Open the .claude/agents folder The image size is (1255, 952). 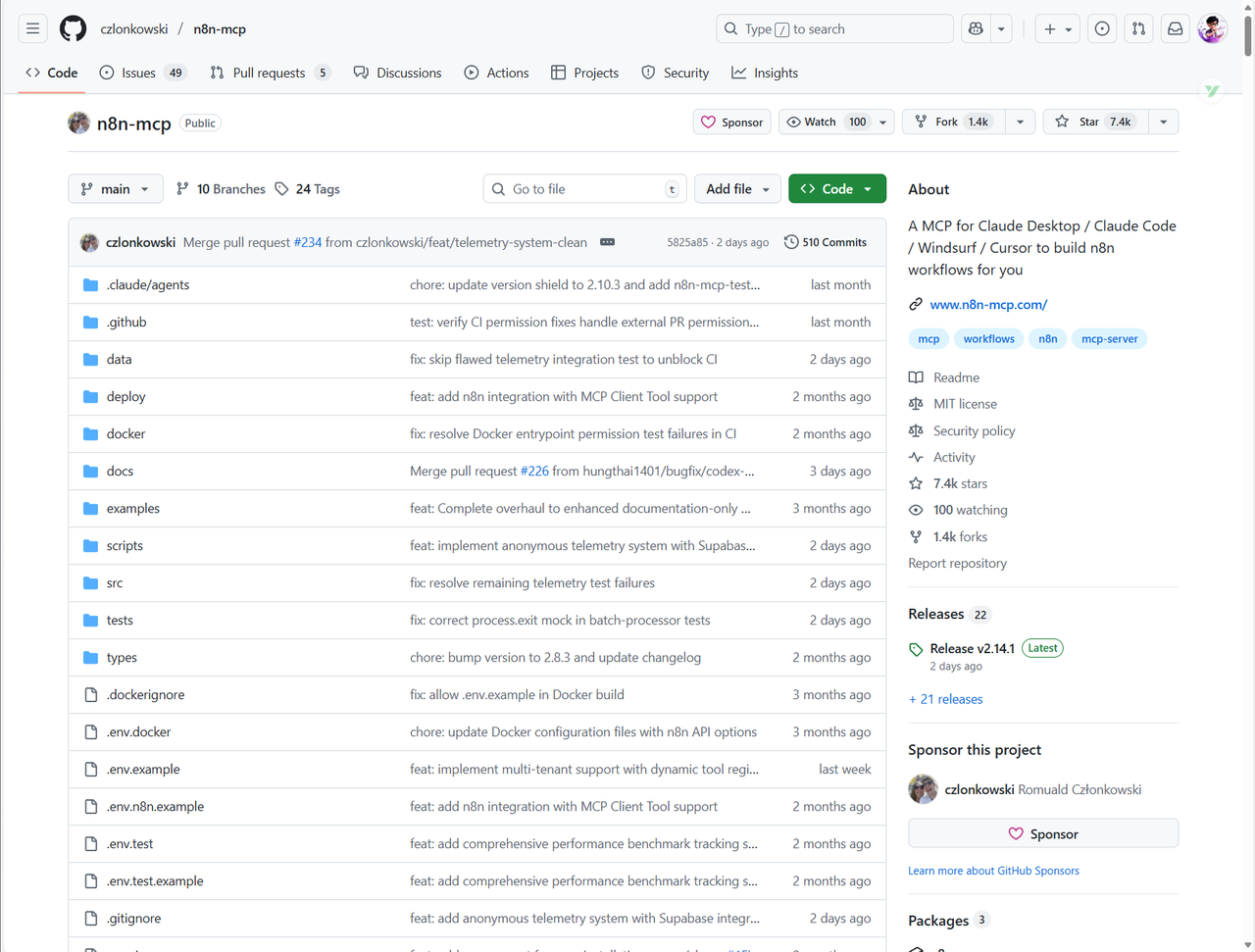pos(148,284)
